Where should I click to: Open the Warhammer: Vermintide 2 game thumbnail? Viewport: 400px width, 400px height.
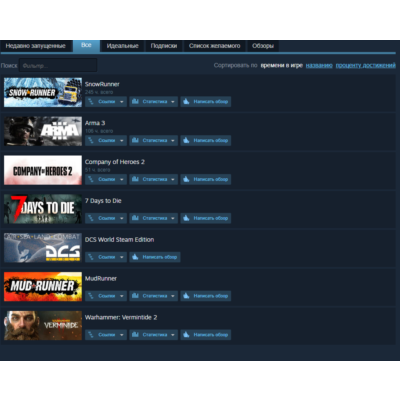coord(43,325)
